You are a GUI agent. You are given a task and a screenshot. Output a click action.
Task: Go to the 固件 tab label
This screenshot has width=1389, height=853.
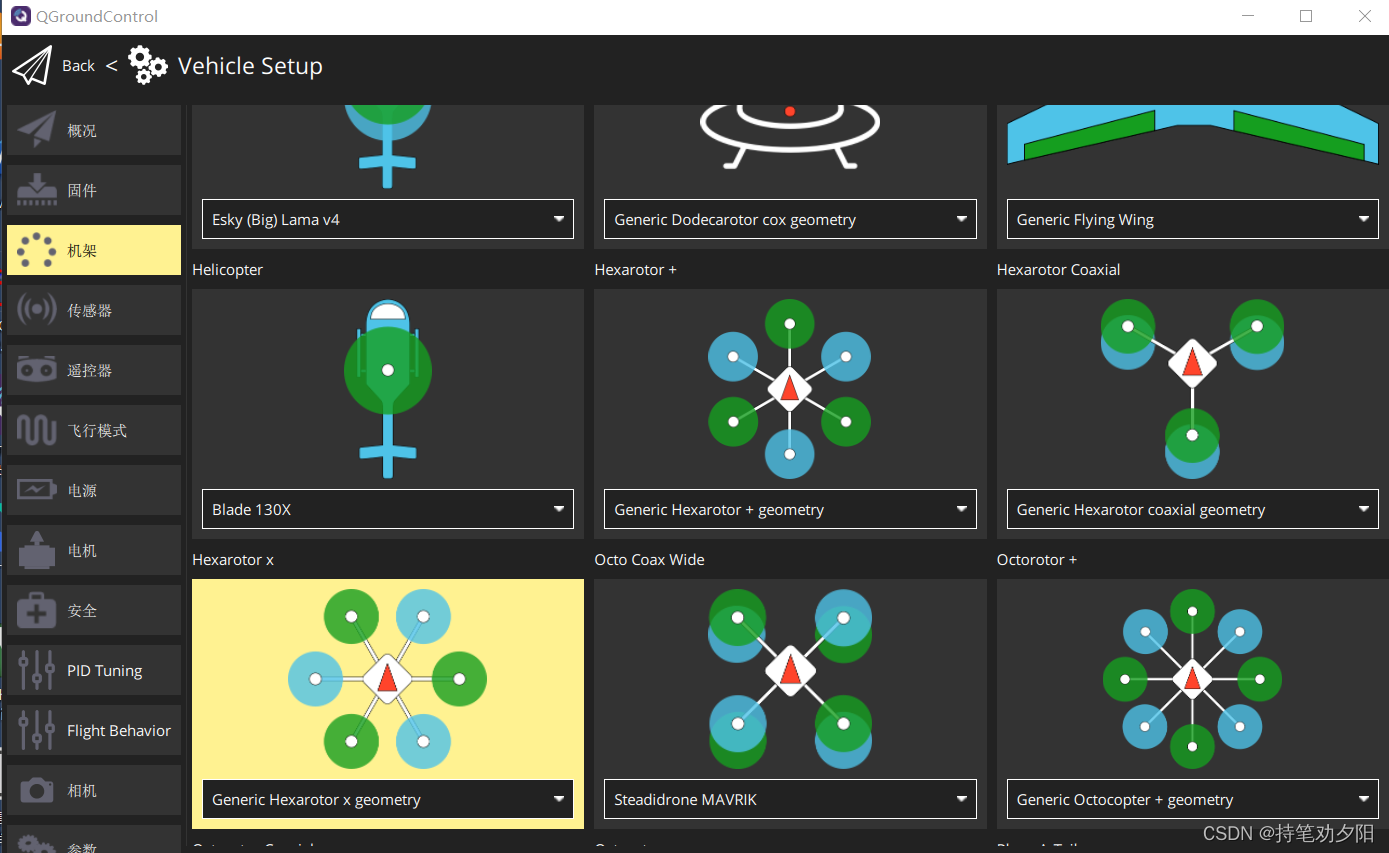click(82, 191)
